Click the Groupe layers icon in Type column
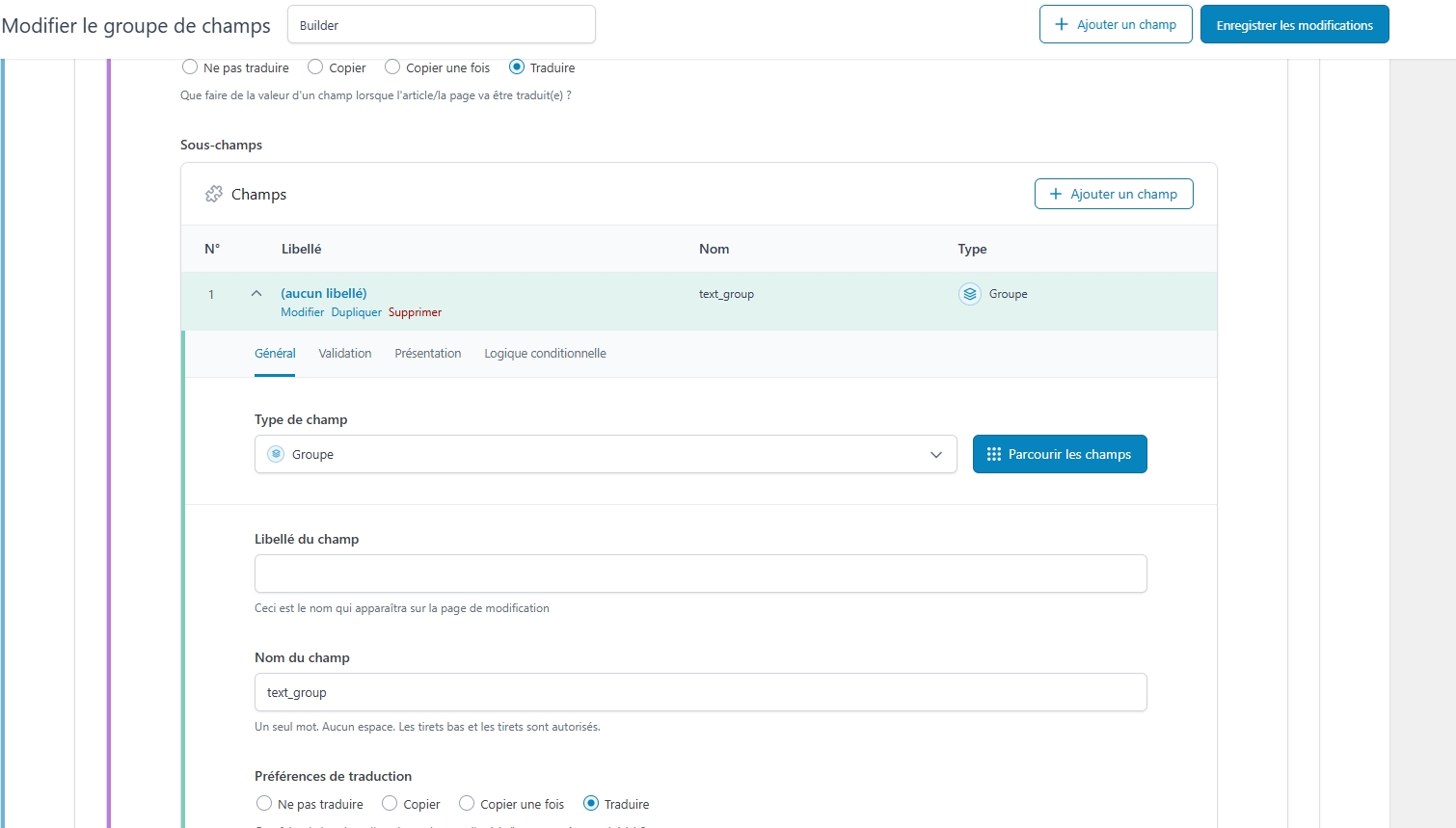Viewport: 1456px width, 828px height. [x=970, y=294]
